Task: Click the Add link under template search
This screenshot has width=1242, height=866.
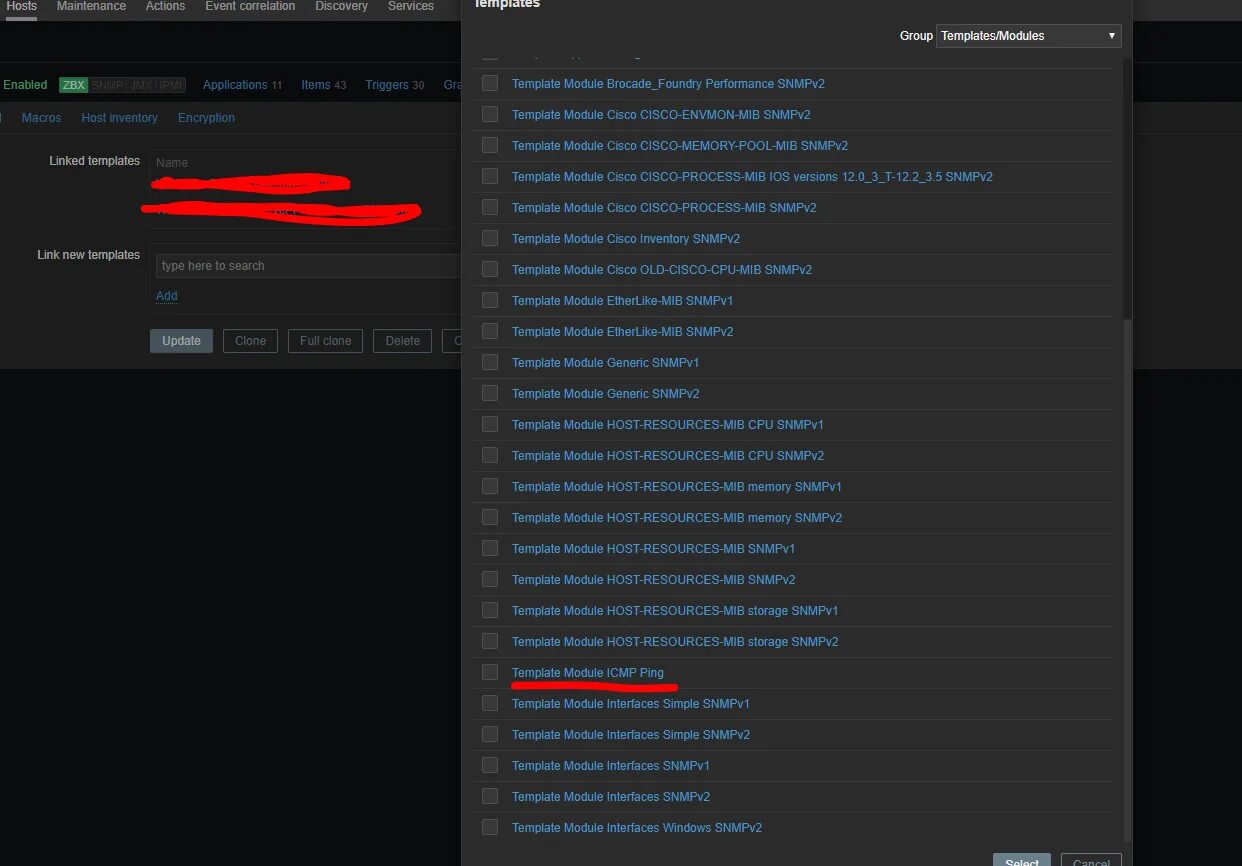Action: click(x=166, y=296)
